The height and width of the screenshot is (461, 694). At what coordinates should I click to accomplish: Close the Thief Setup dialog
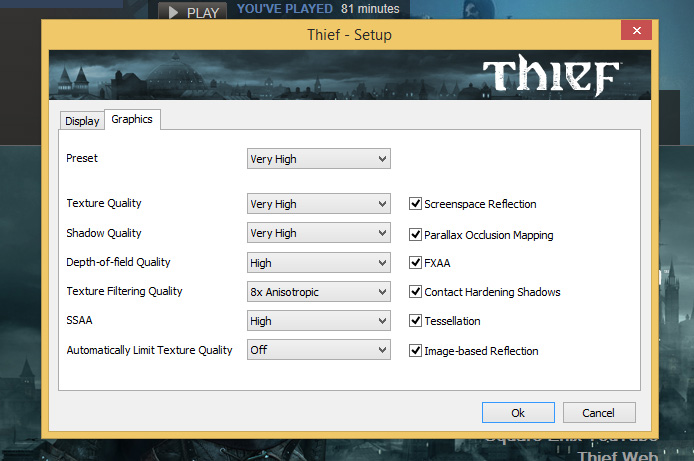pyautogui.click(x=636, y=30)
